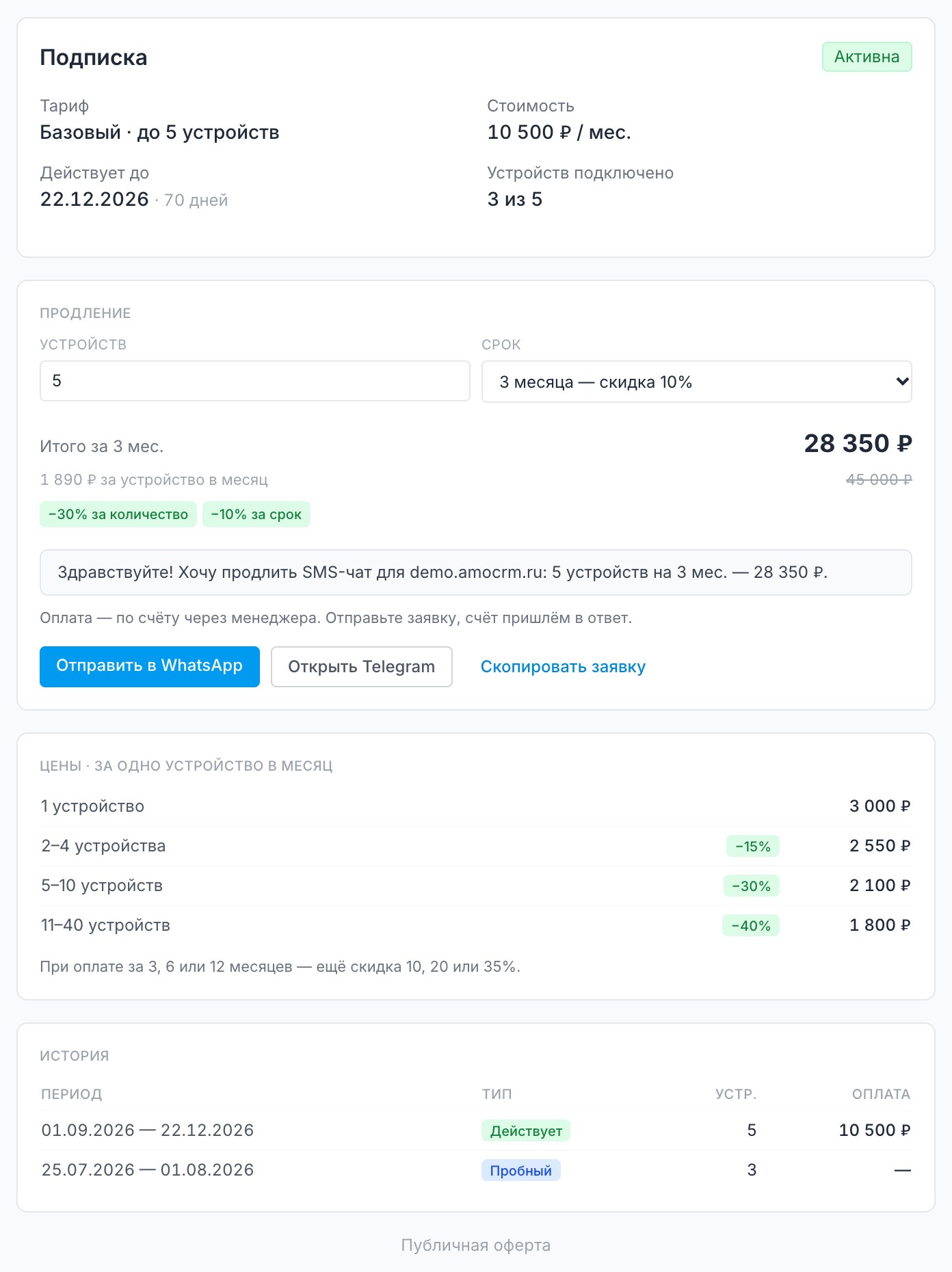Click the −30% badge in price table
952x1272 pixels.
pos(751,886)
